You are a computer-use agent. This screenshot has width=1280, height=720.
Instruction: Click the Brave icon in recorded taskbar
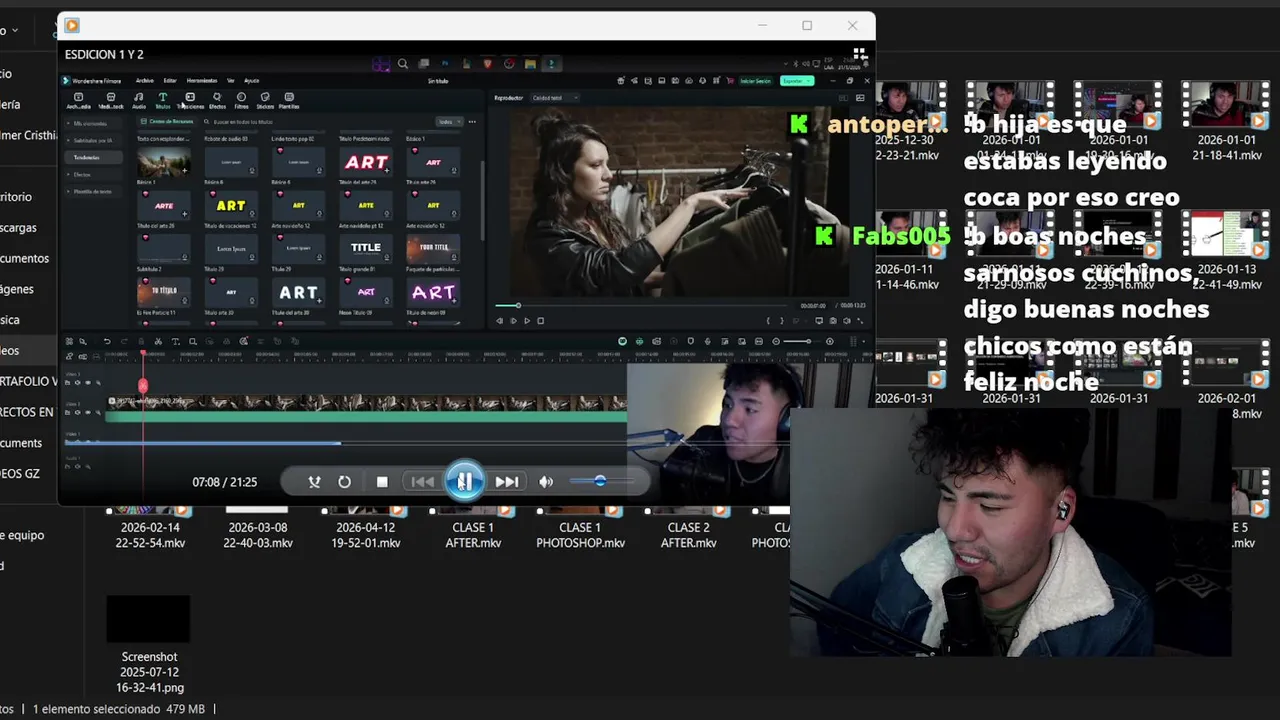click(488, 63)
